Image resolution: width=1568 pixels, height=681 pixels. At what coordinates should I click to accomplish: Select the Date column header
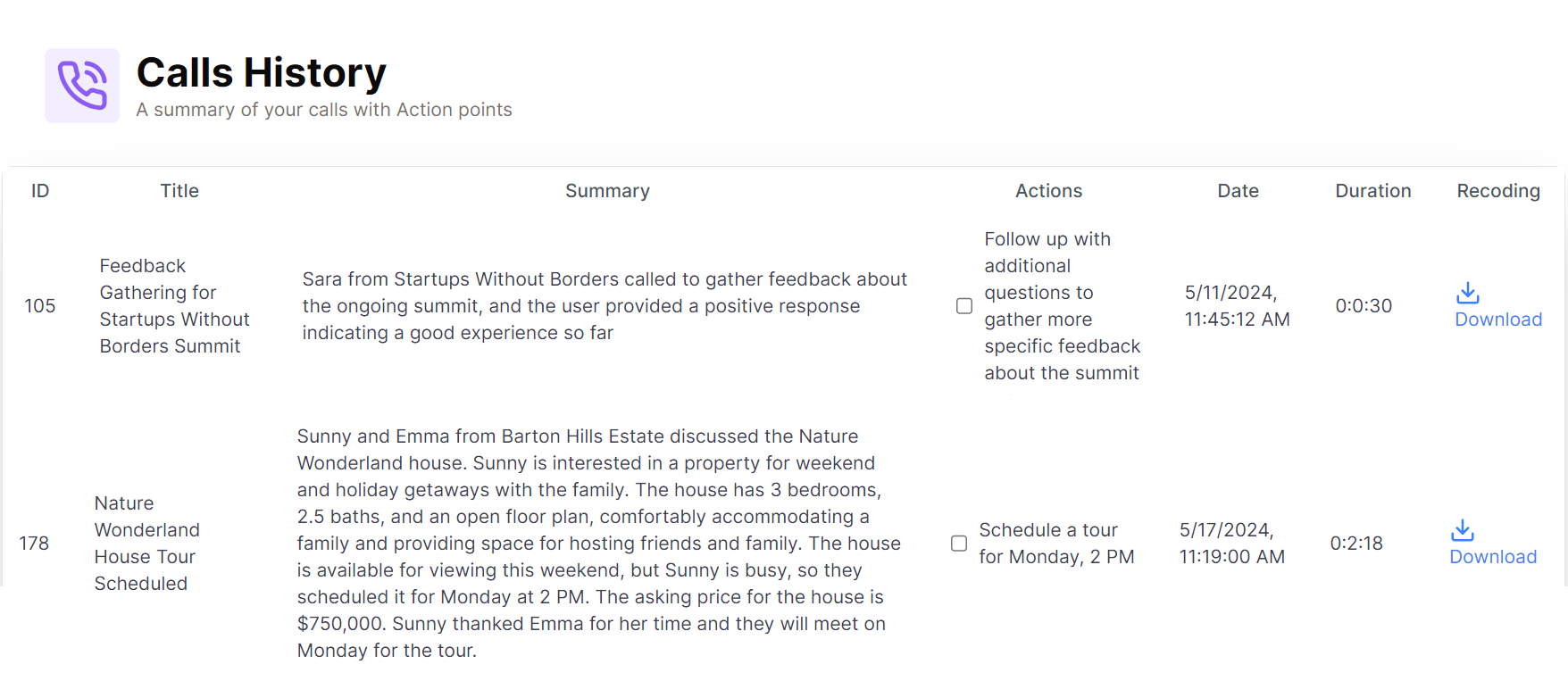tap(1238, 191)
